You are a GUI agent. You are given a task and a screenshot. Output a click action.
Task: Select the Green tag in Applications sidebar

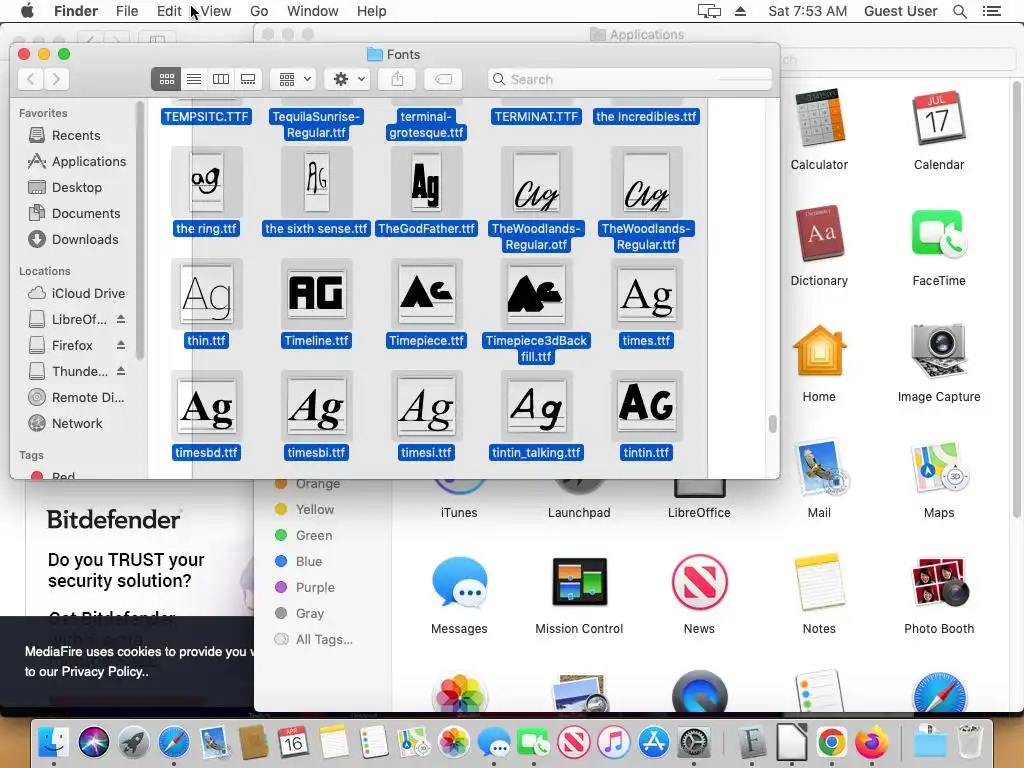(304, 536)
